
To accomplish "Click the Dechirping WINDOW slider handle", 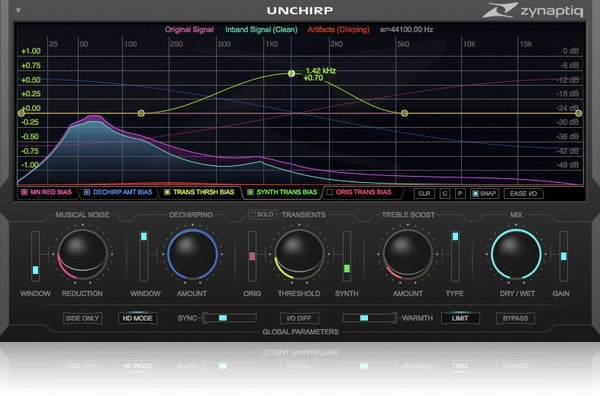I will click(x=144, y=236).
